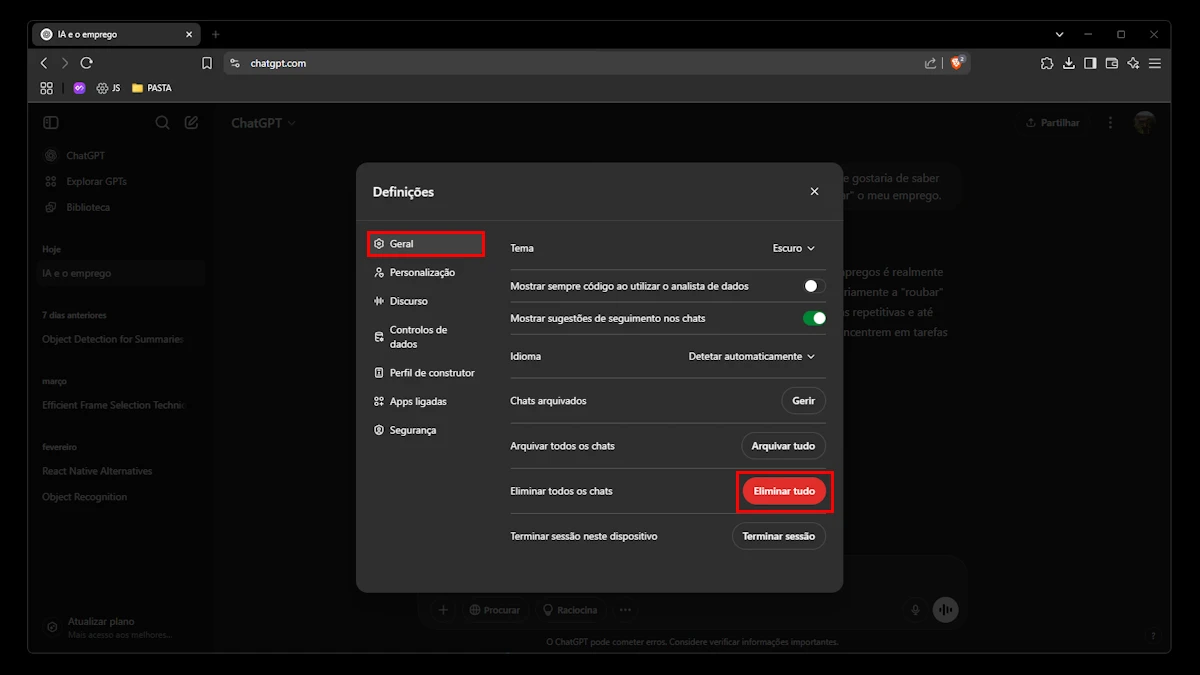Open the browser downloads icon

(1069, 63)
